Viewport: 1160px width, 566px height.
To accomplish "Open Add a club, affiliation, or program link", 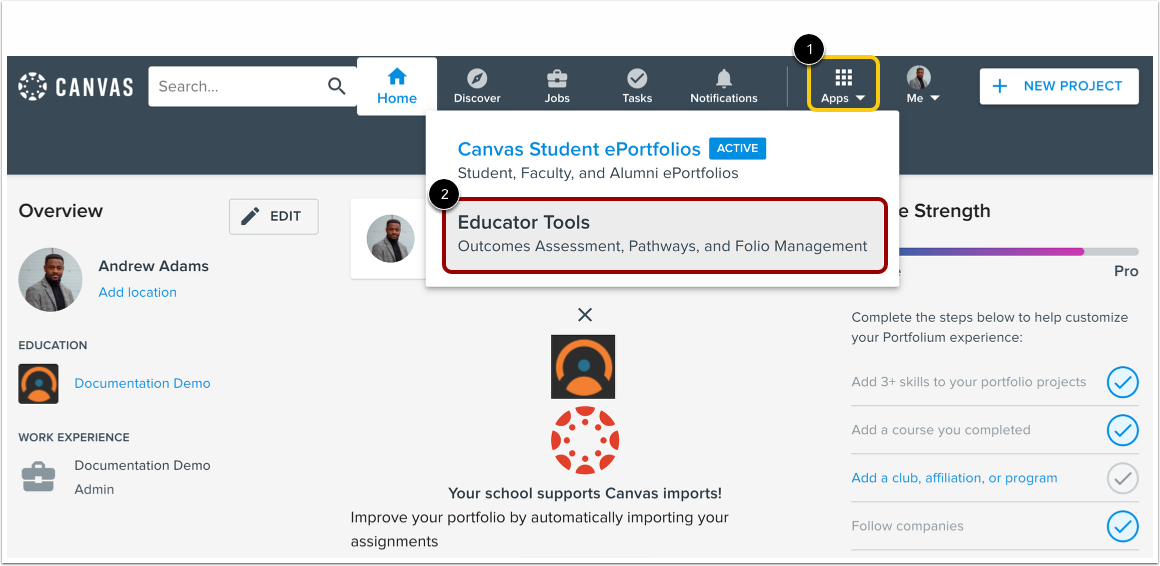I will click(x=954, y=478).
